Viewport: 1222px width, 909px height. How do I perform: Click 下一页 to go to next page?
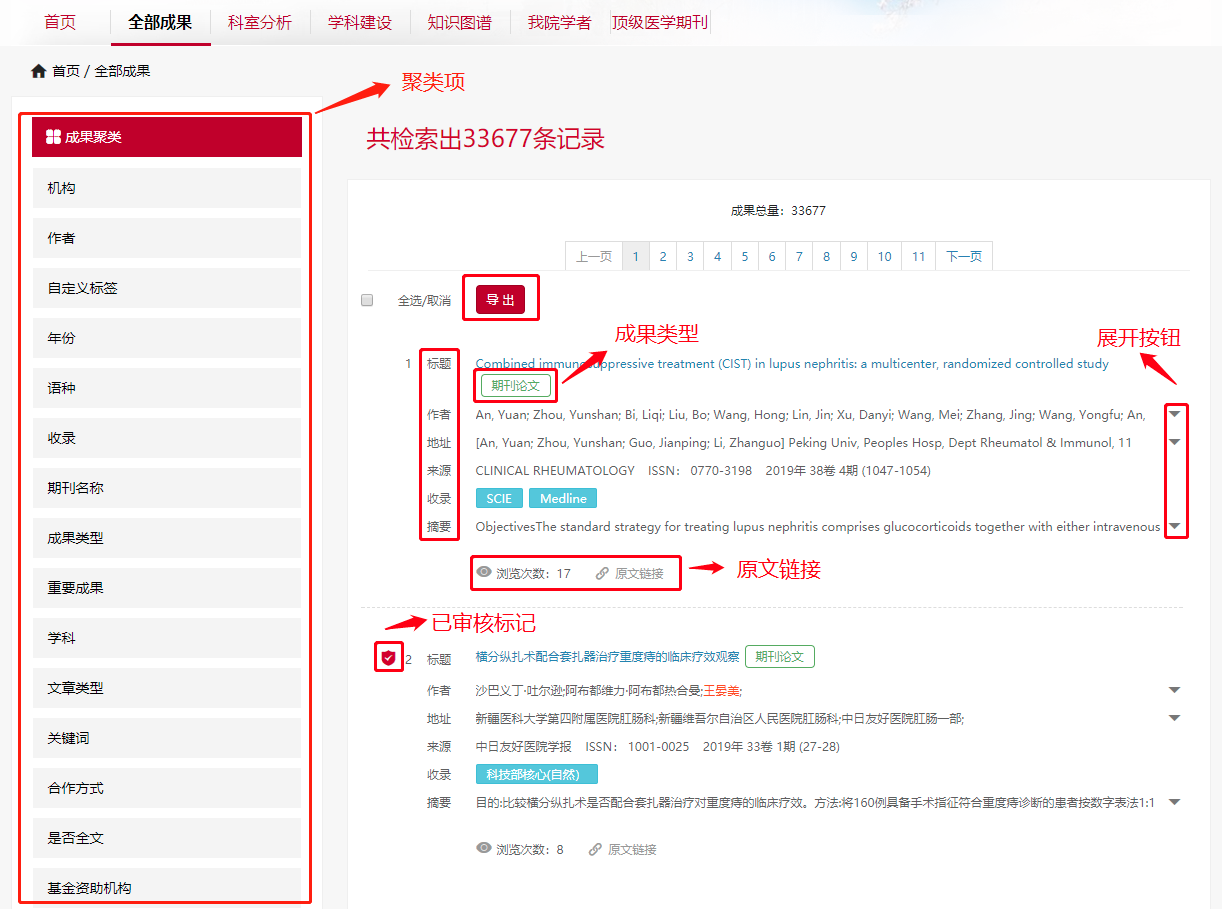tap(964, 257)
